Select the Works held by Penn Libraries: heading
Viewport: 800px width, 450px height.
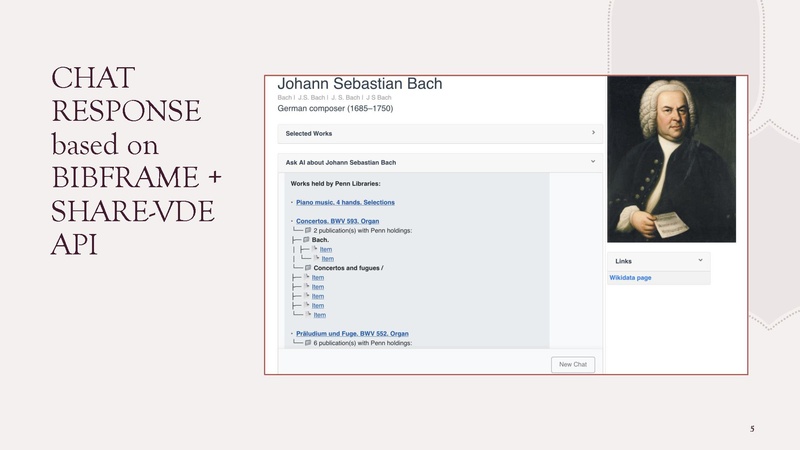335,184
